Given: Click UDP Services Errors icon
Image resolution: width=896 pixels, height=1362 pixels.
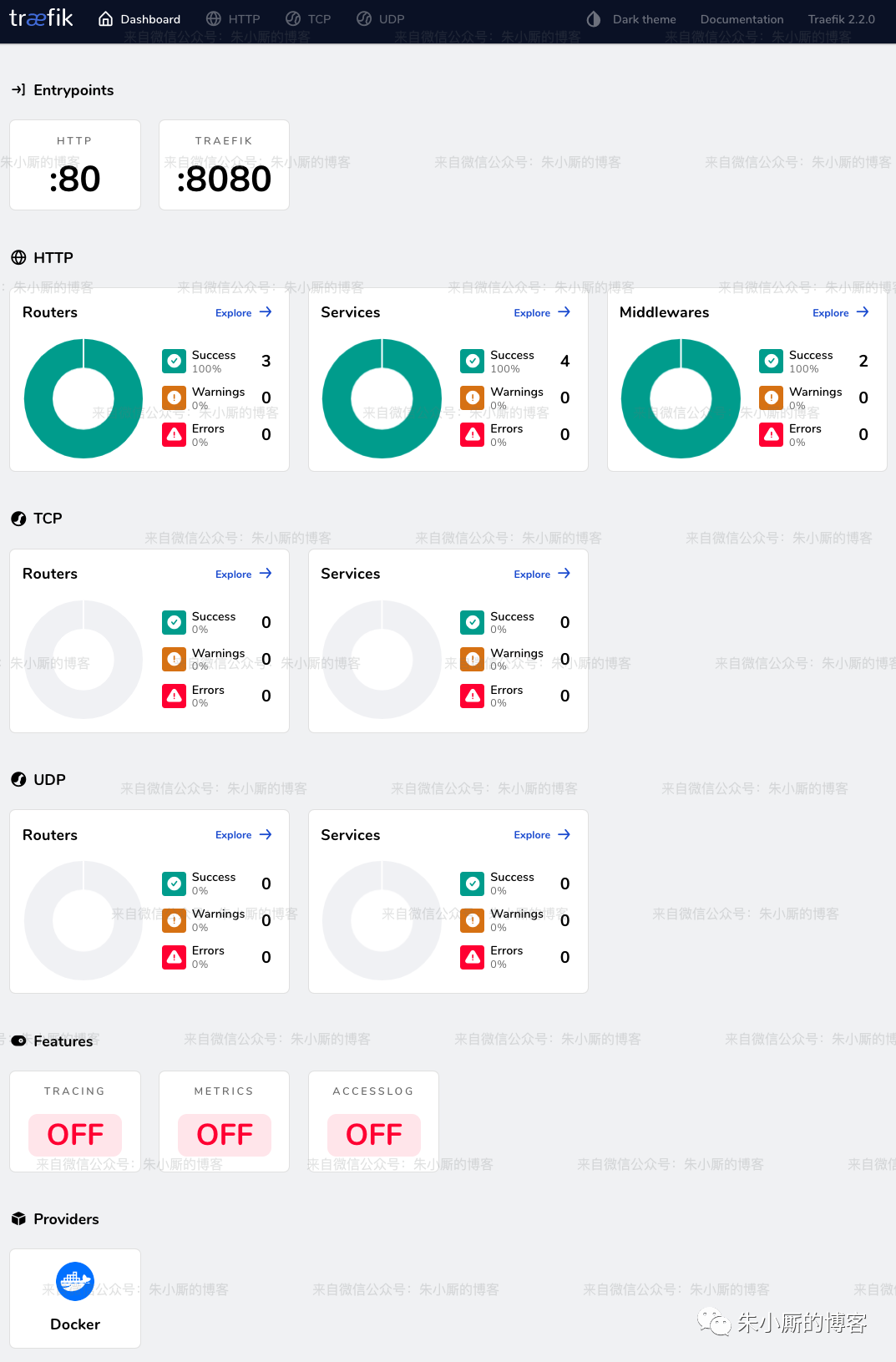Looking at the screenshot, I should (473, 957).
